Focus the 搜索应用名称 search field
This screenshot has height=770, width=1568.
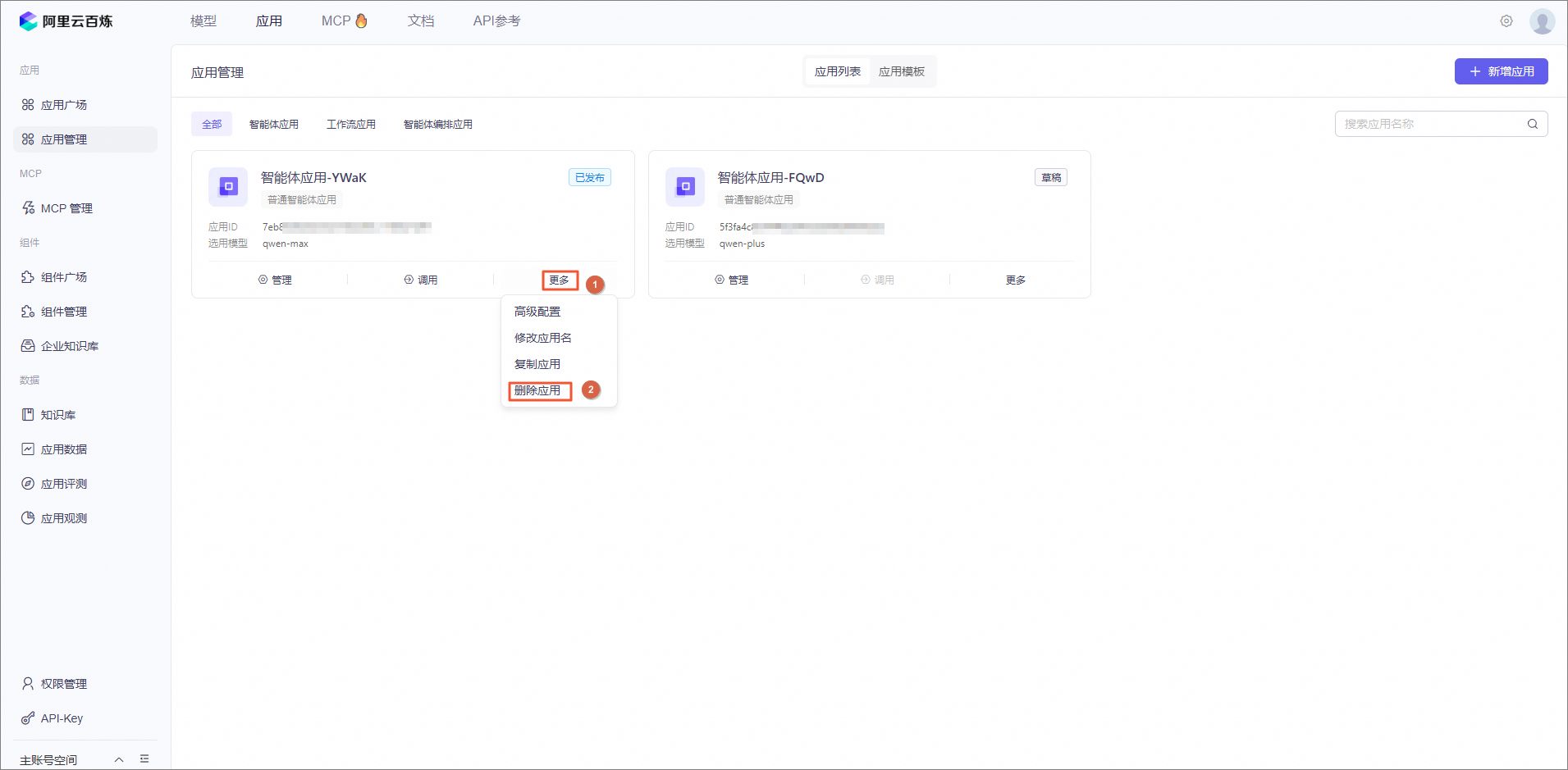tap(1442, 124)
